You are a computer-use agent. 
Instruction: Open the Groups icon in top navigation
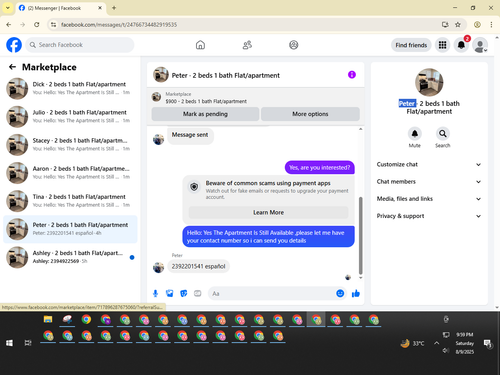(294, 45)
